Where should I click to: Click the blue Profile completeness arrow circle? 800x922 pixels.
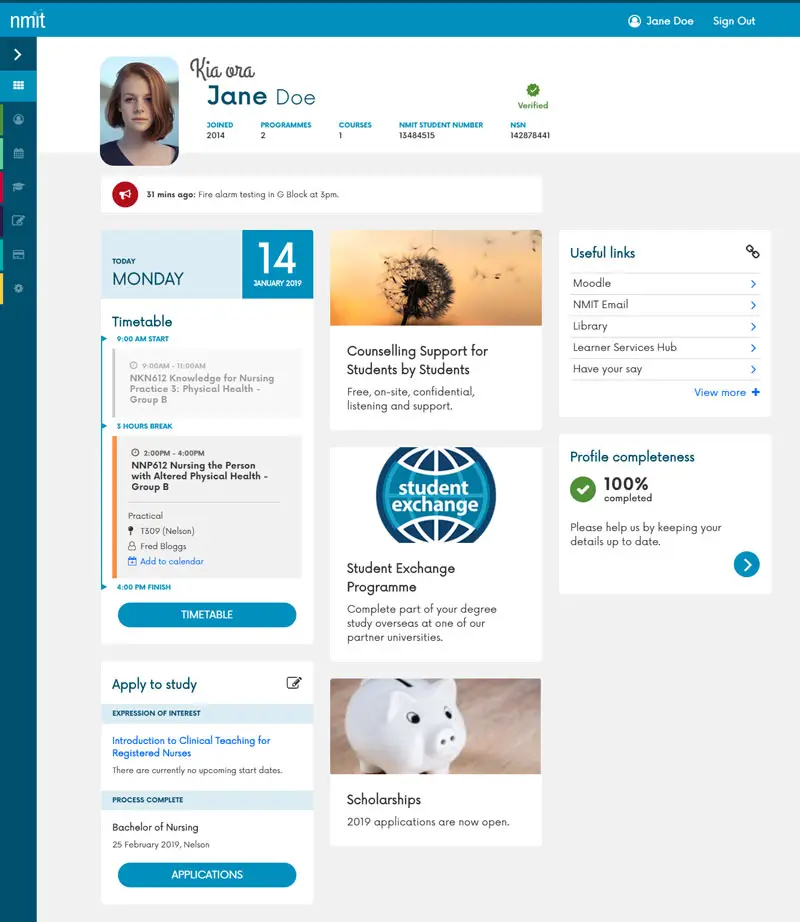point(747,564)
